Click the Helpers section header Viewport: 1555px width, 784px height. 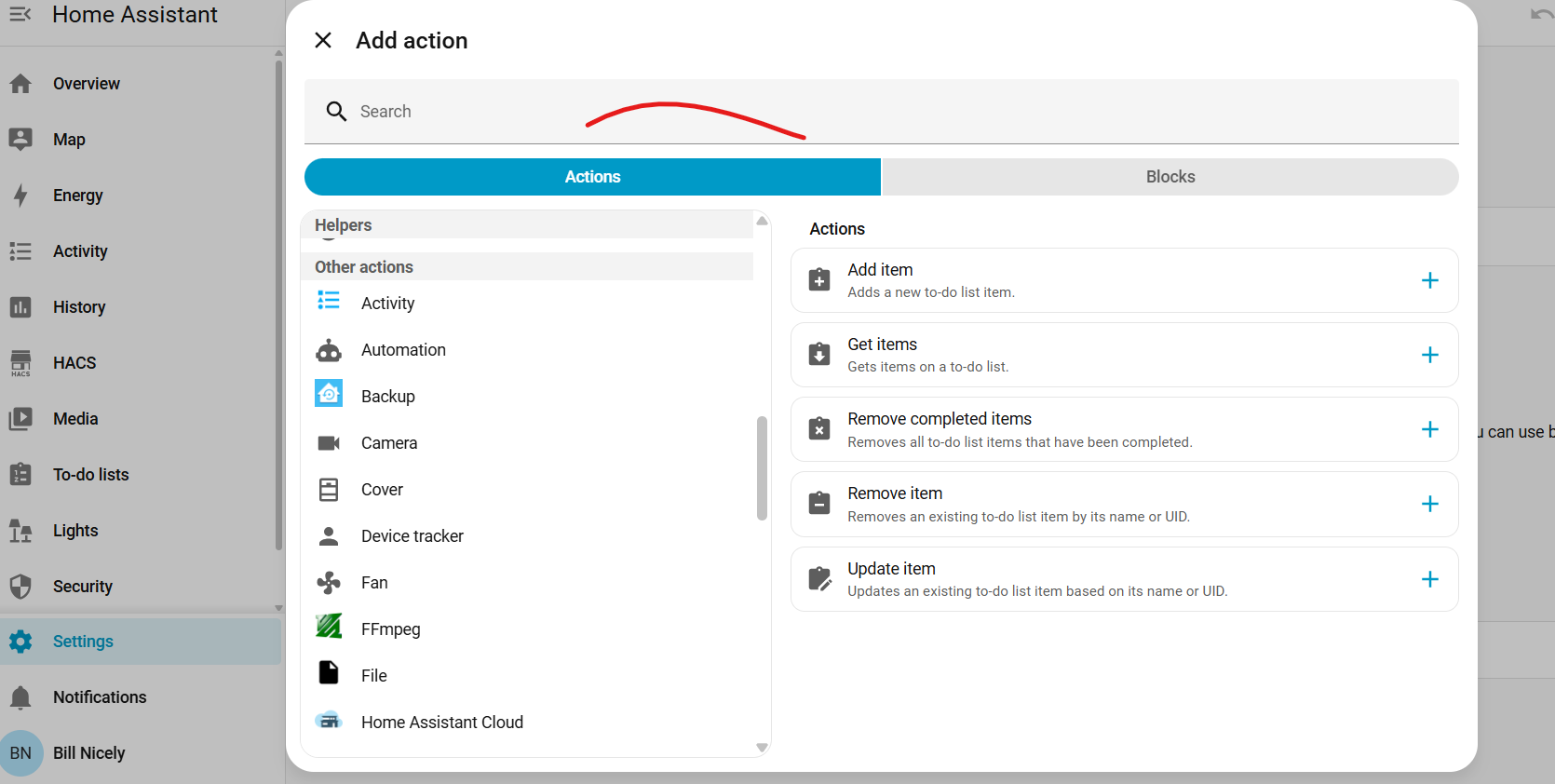[x=527, y=225]
